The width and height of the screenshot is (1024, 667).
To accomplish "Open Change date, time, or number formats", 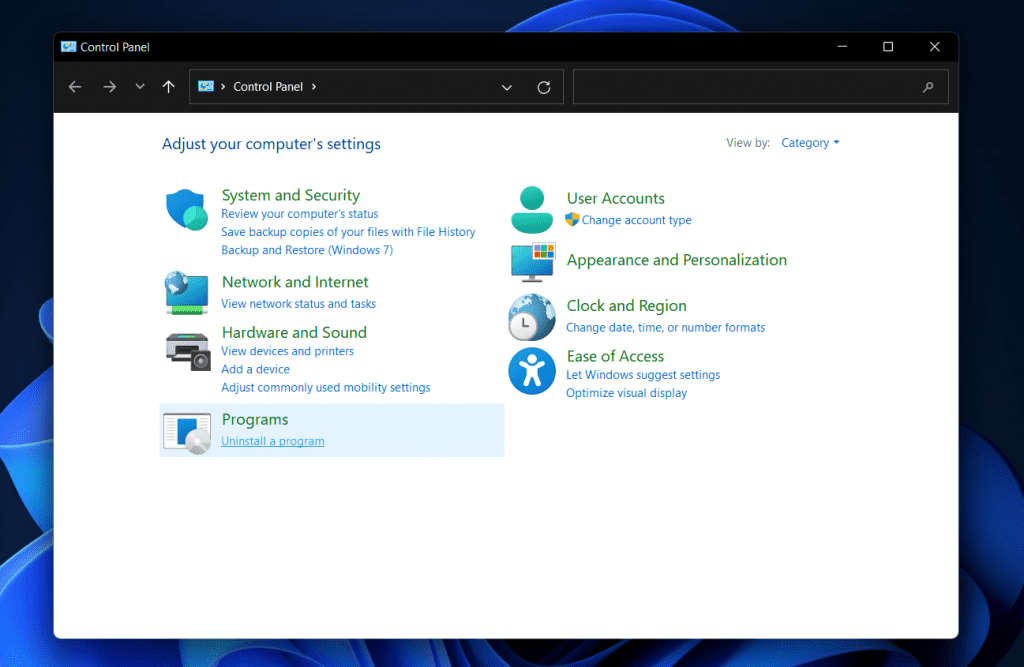I will tap(665, 328).
